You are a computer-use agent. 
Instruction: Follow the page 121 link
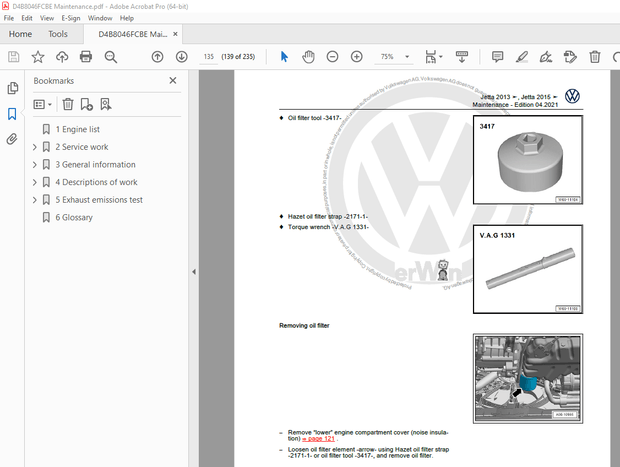click(x=318, y=439)
